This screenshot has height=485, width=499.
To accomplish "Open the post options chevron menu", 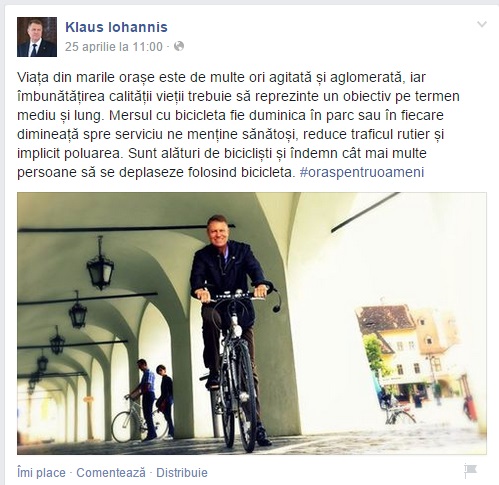I will point(482,24).
